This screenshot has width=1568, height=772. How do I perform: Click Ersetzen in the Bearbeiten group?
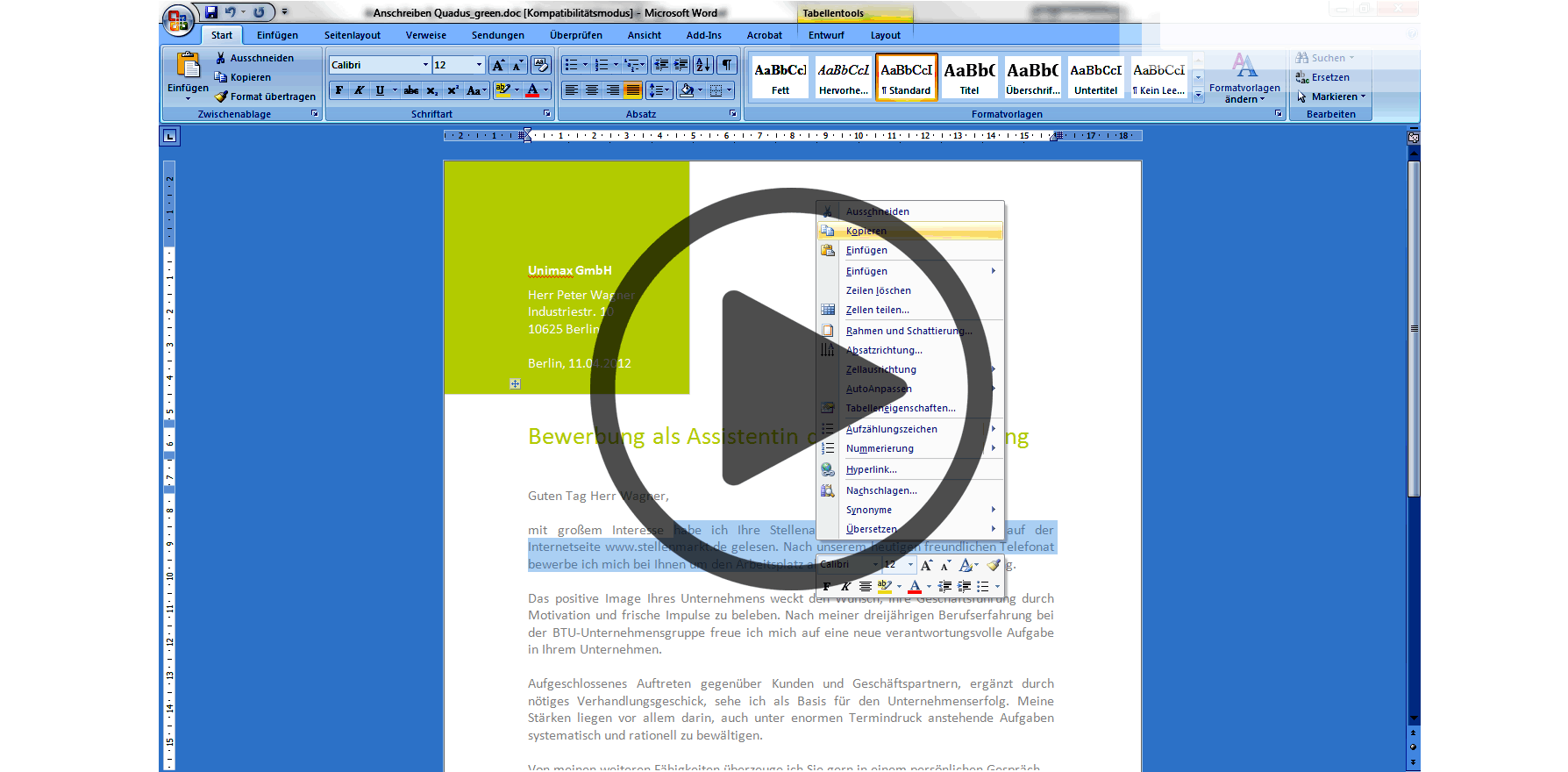1329,77
